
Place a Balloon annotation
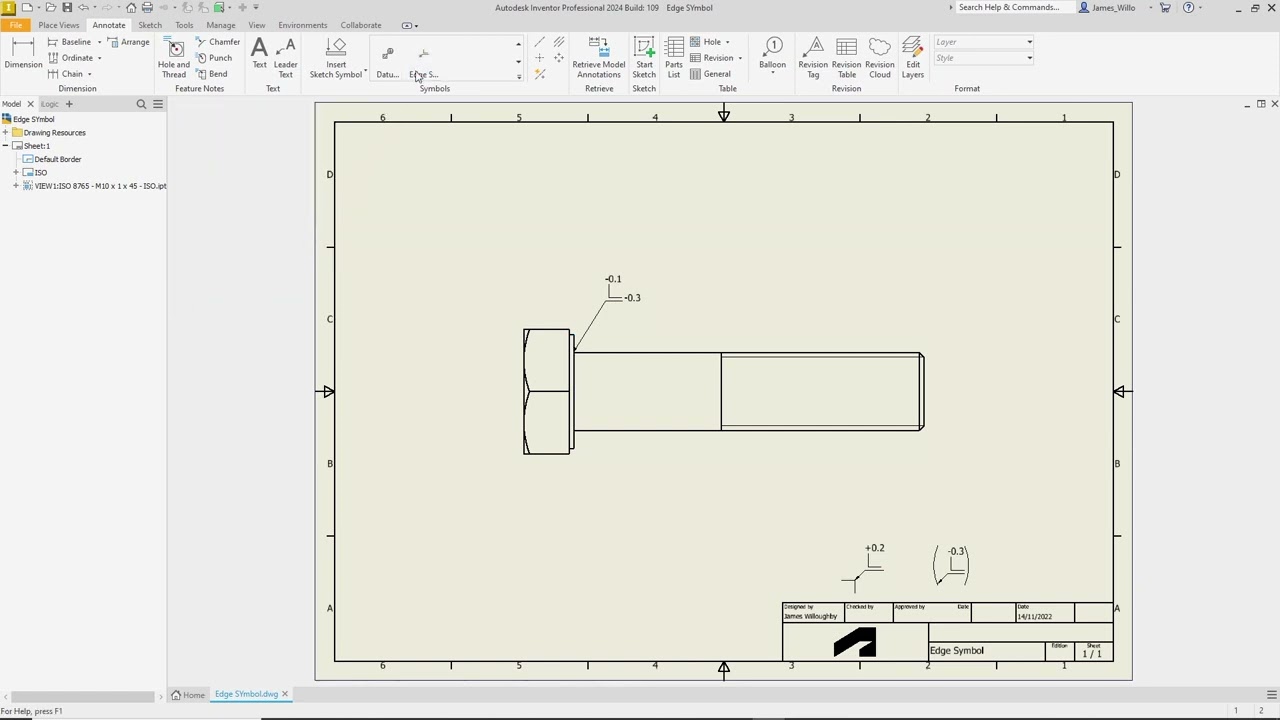[x=772, y=54]
